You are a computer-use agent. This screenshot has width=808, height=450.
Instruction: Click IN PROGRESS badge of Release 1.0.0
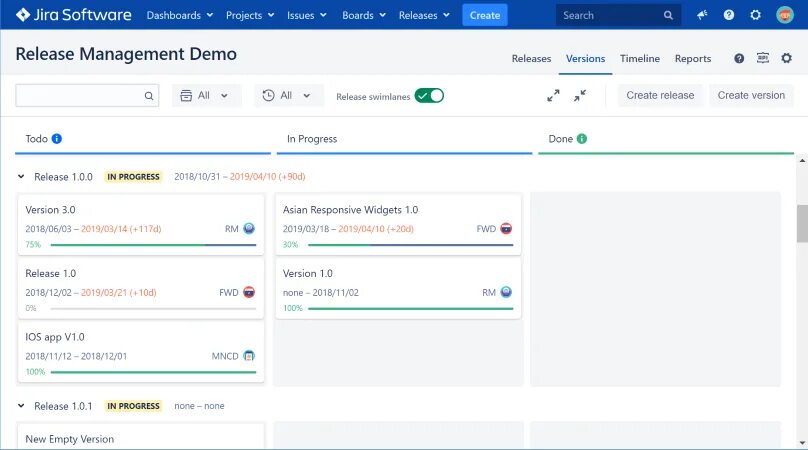133,177
